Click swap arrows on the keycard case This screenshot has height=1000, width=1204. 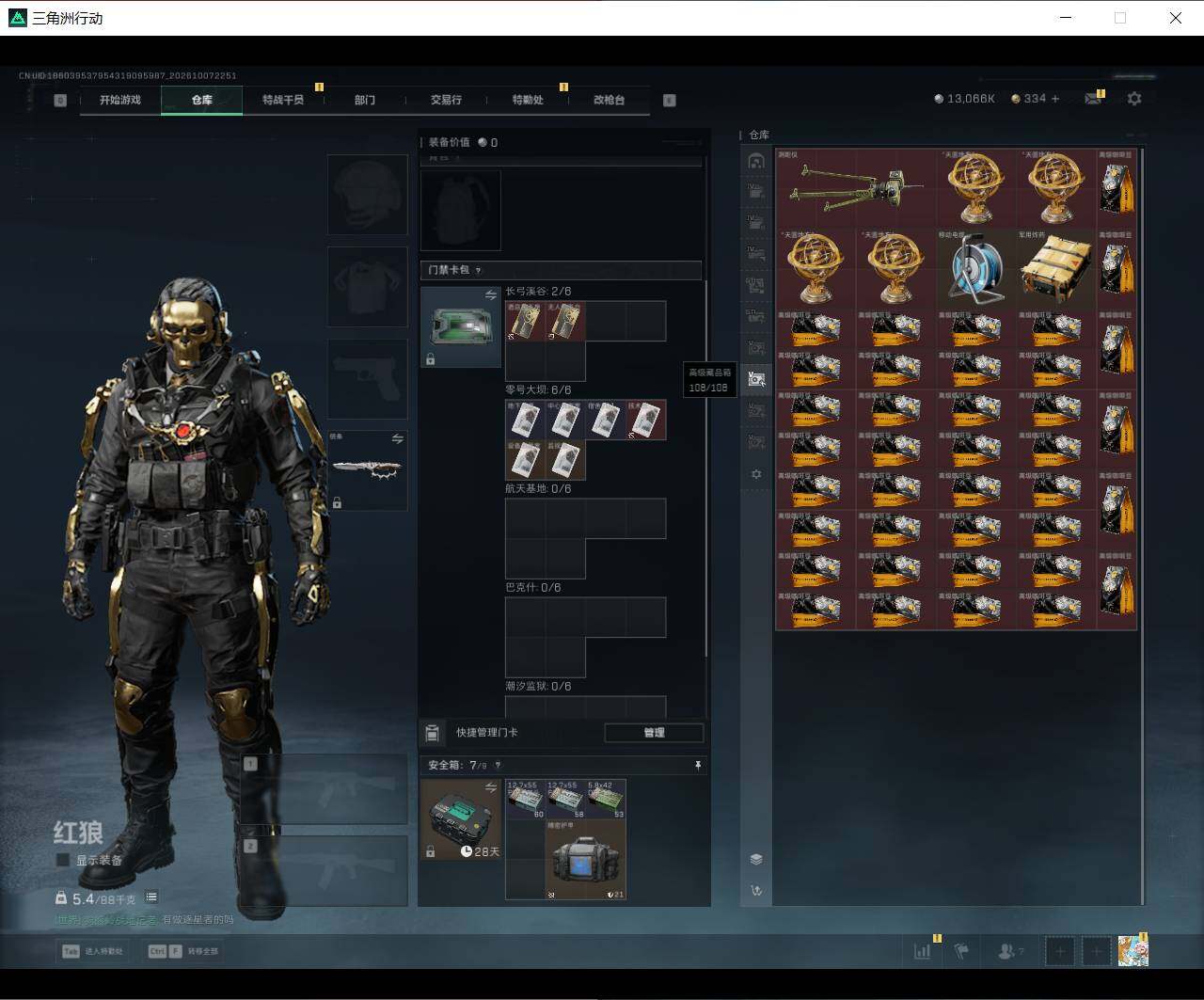tap(491, 295)
